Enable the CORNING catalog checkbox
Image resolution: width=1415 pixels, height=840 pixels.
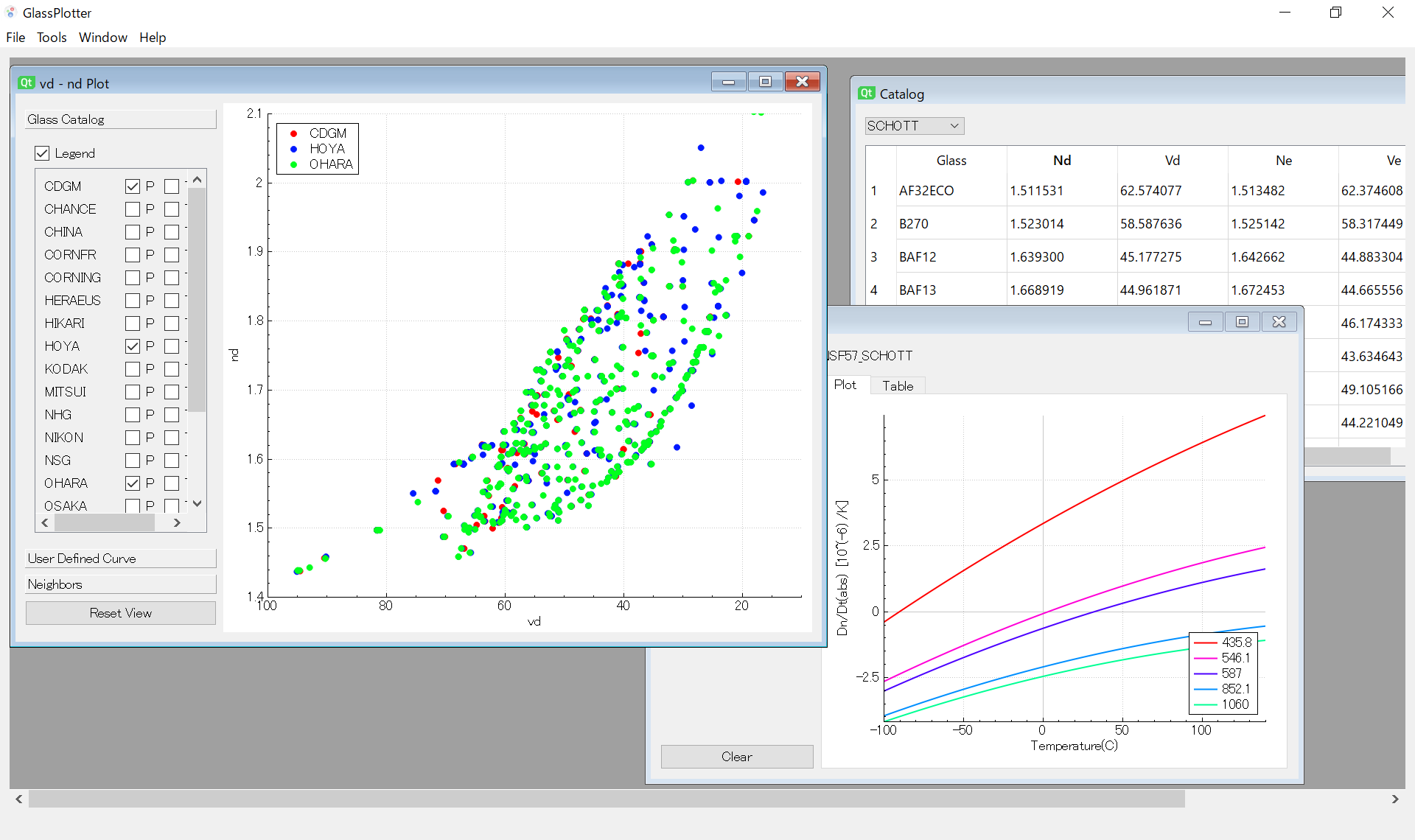(x=133, y=278)
